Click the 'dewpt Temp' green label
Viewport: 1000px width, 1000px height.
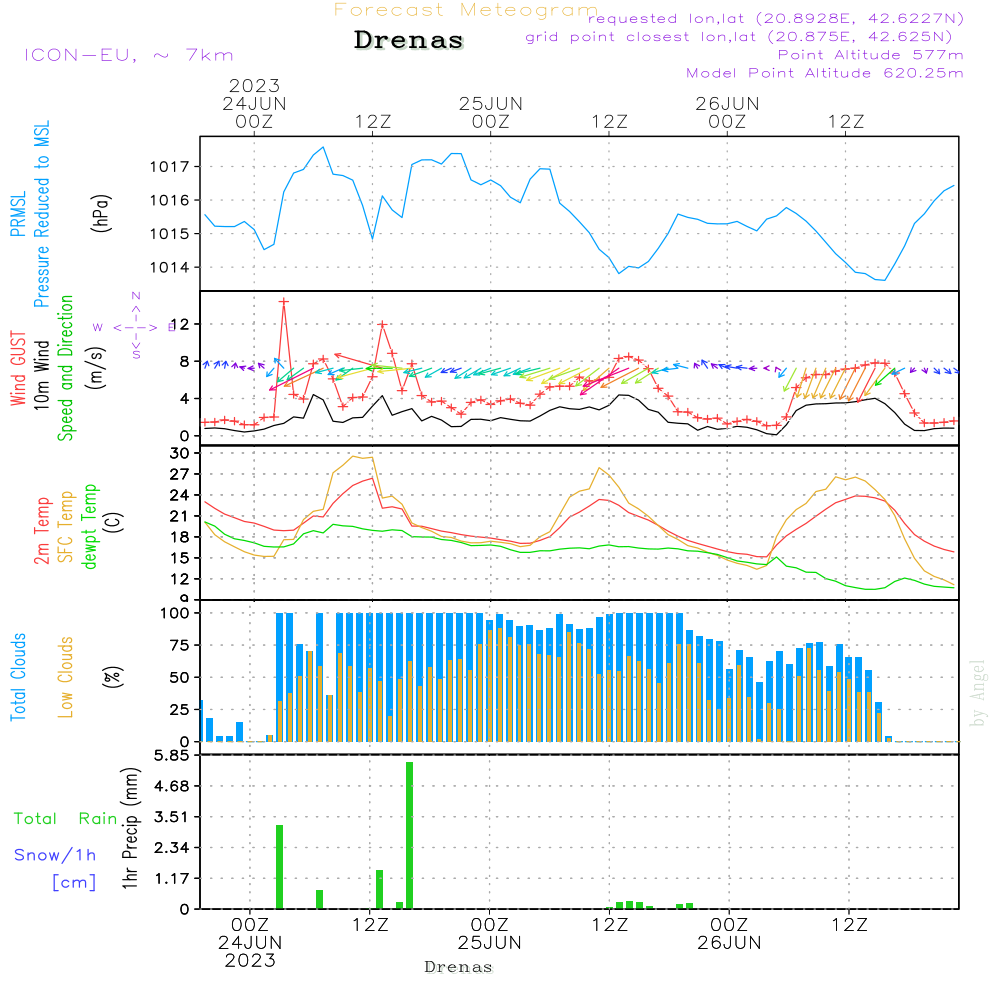click(89, 526)
